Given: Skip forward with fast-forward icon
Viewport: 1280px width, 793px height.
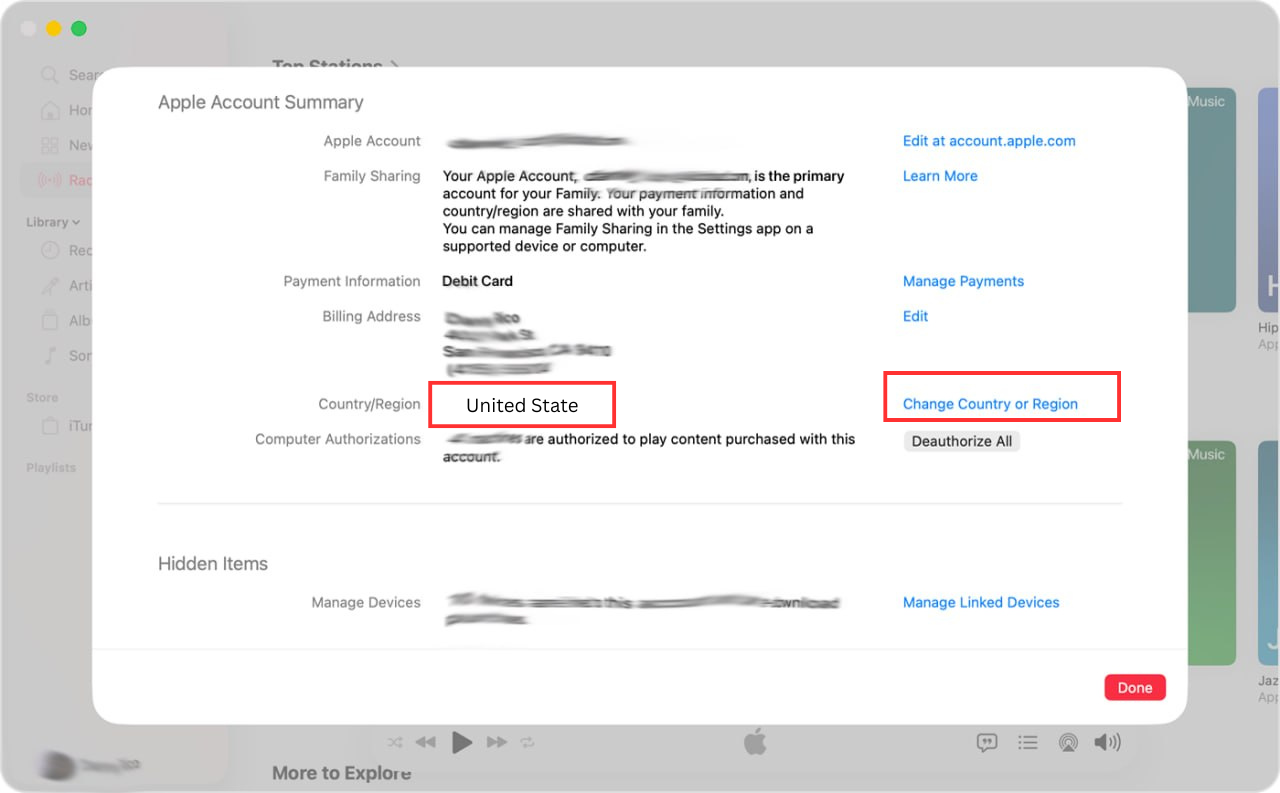Looking at the screenshot, I should tap(497, 742).
